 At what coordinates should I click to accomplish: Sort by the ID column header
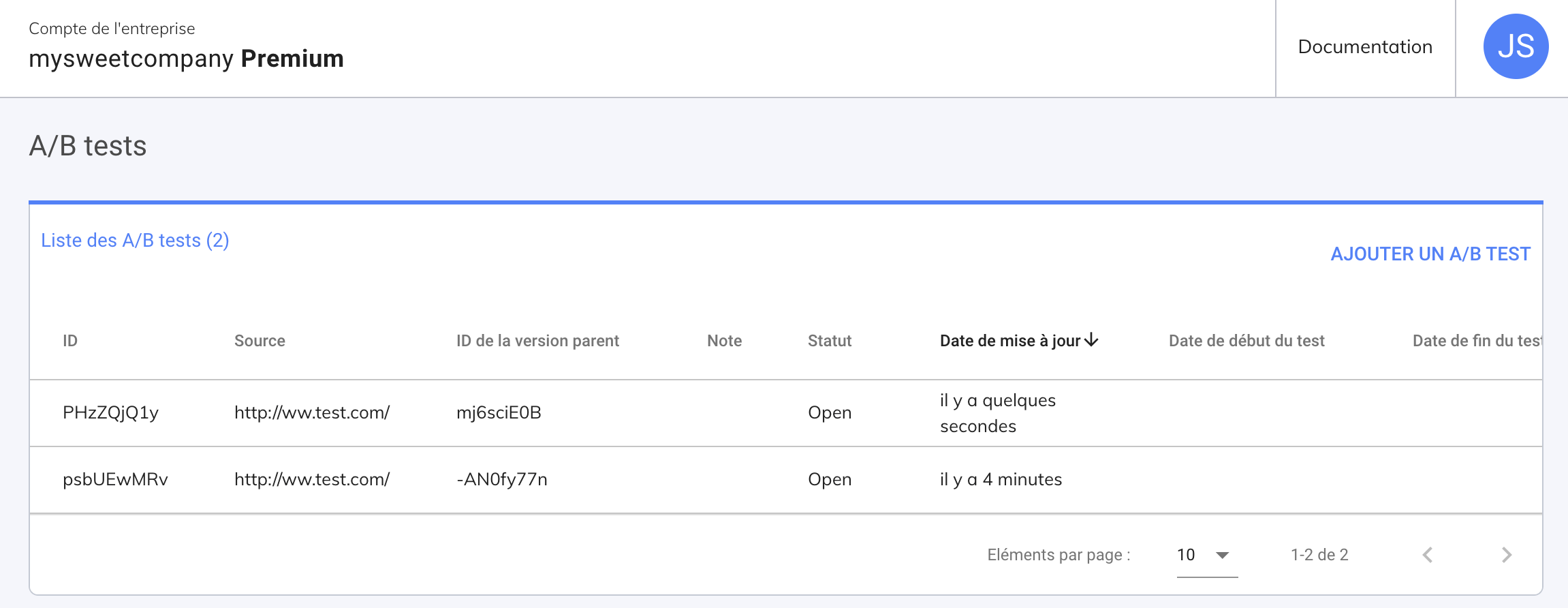pyautogui.click(x=70, y=341)
